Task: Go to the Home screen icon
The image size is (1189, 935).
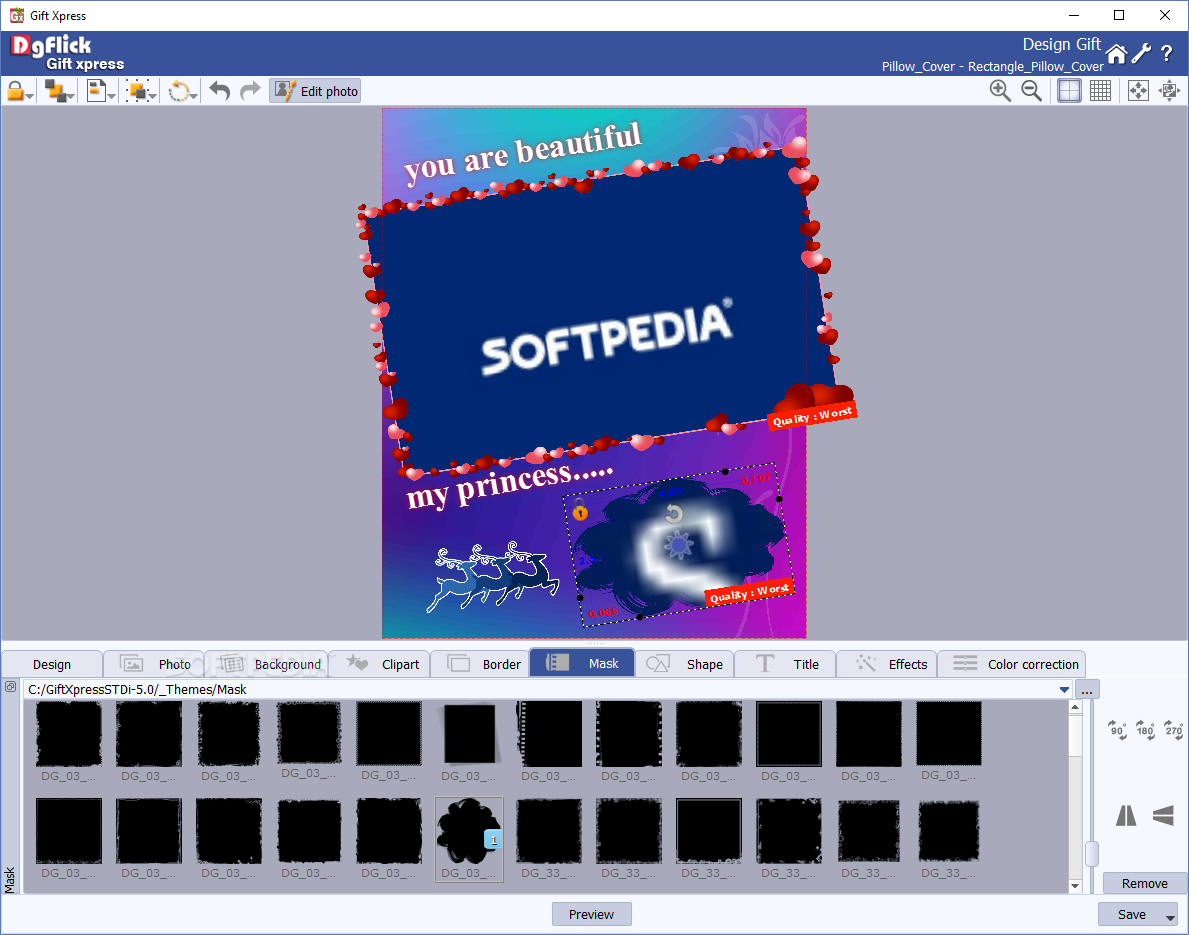Action: (x=1116, y=54)
